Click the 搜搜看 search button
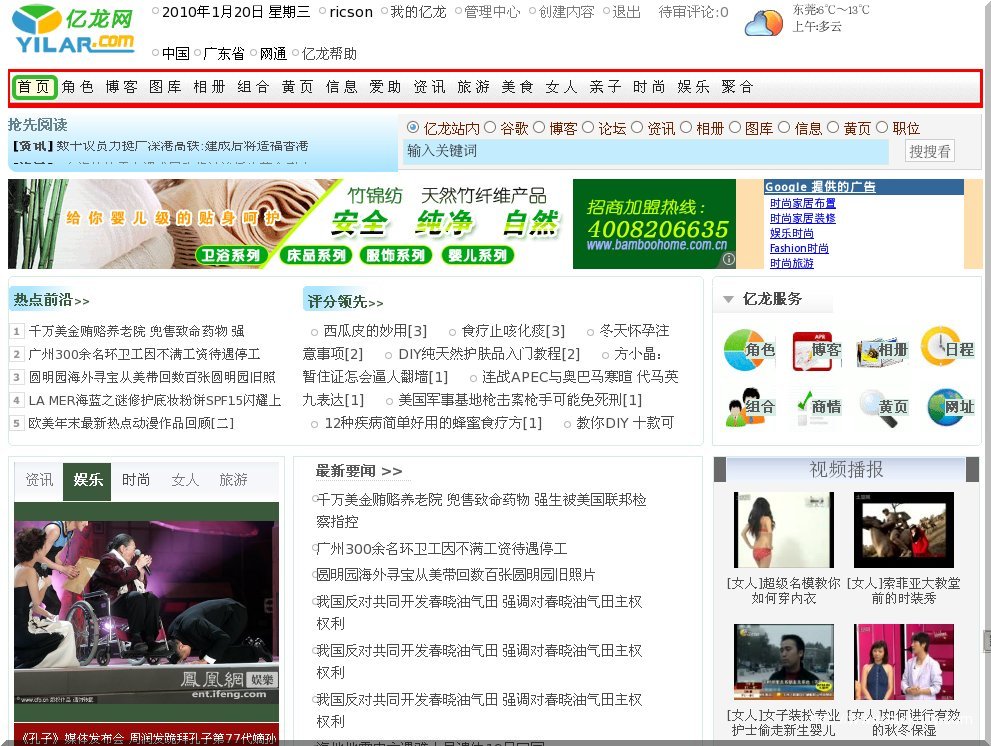 pyautogui.click(x=929, y=151)
